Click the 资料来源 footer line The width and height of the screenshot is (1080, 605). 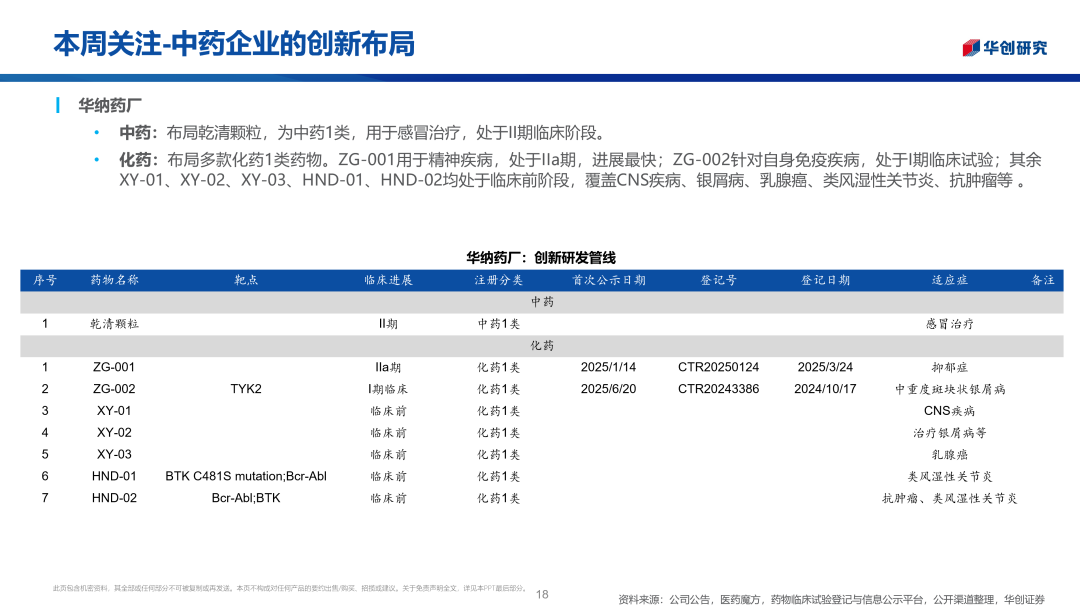click(831, 599)
